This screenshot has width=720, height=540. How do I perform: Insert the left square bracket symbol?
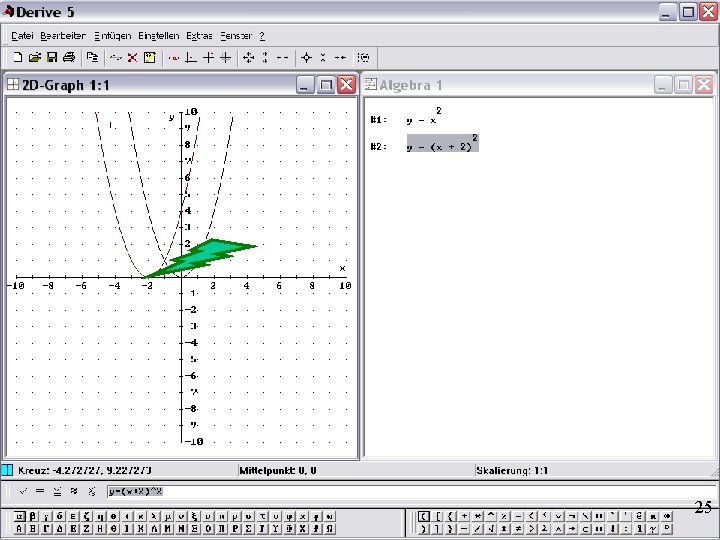coord(438,516)
